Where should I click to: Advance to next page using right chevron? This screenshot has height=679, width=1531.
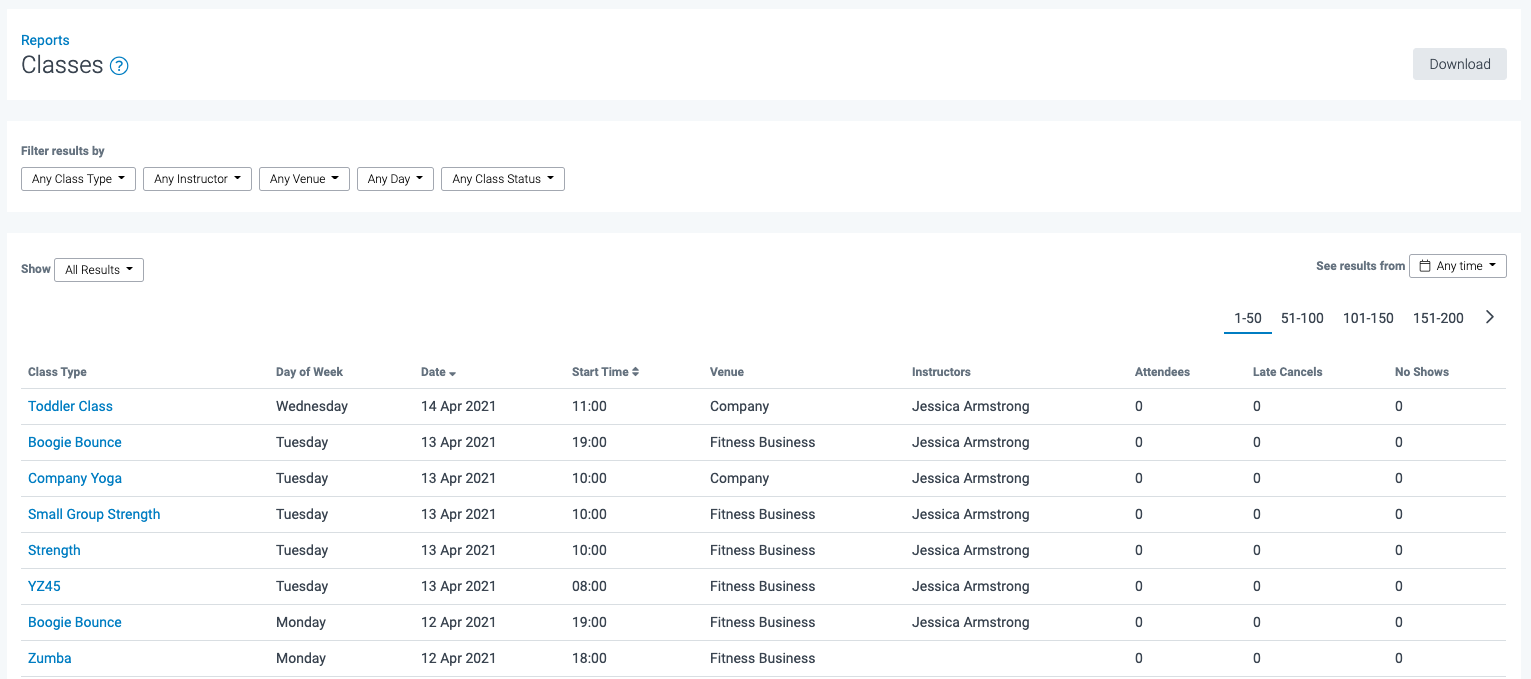[1490, 317]
